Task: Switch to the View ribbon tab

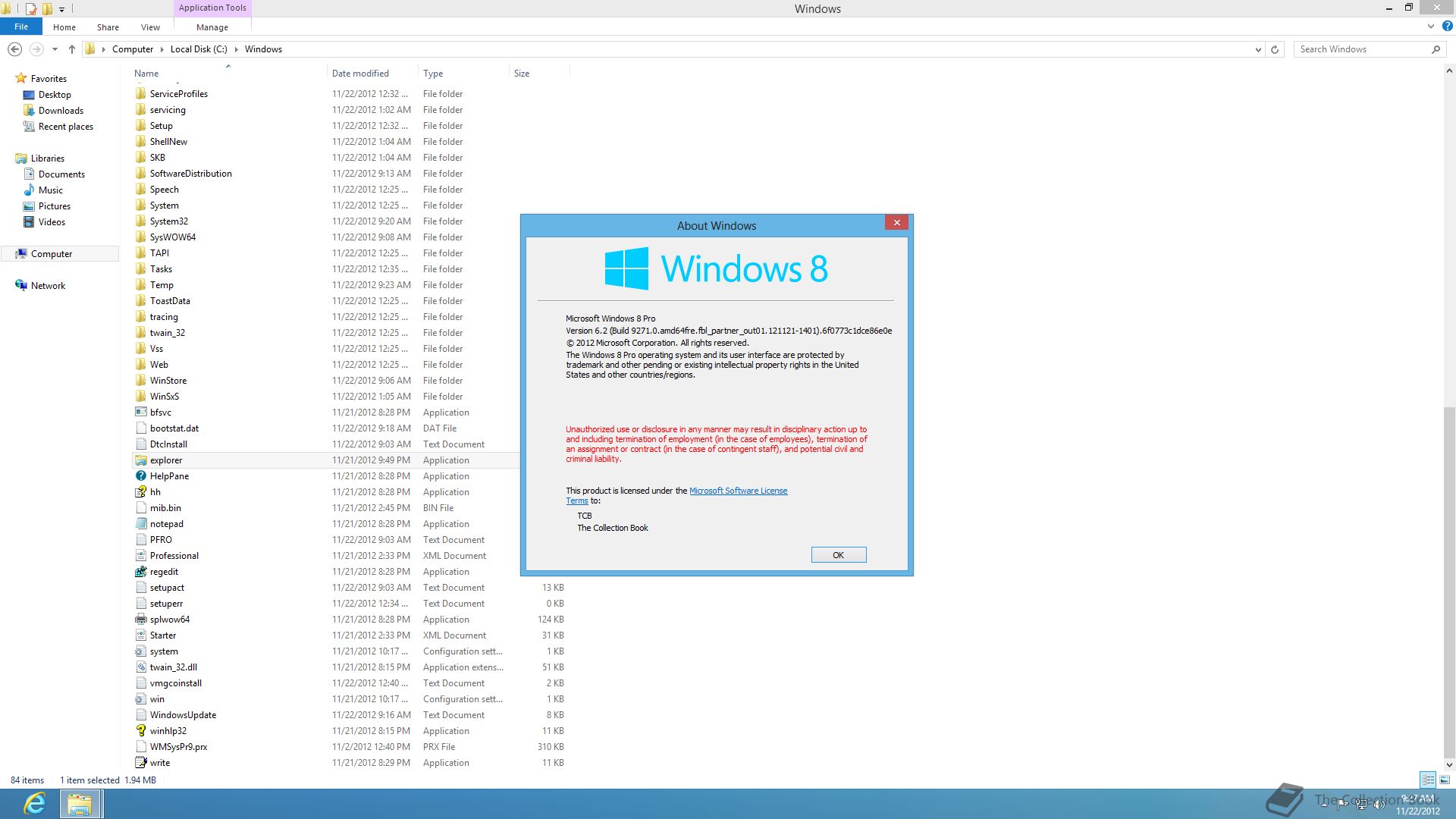Action: tap(150, 27)
